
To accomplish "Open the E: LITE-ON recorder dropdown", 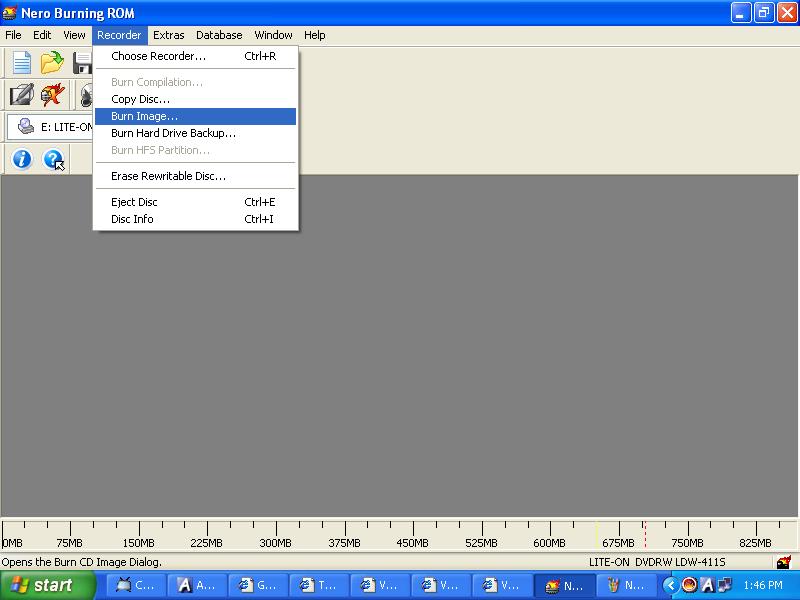I will click(50, 127).
